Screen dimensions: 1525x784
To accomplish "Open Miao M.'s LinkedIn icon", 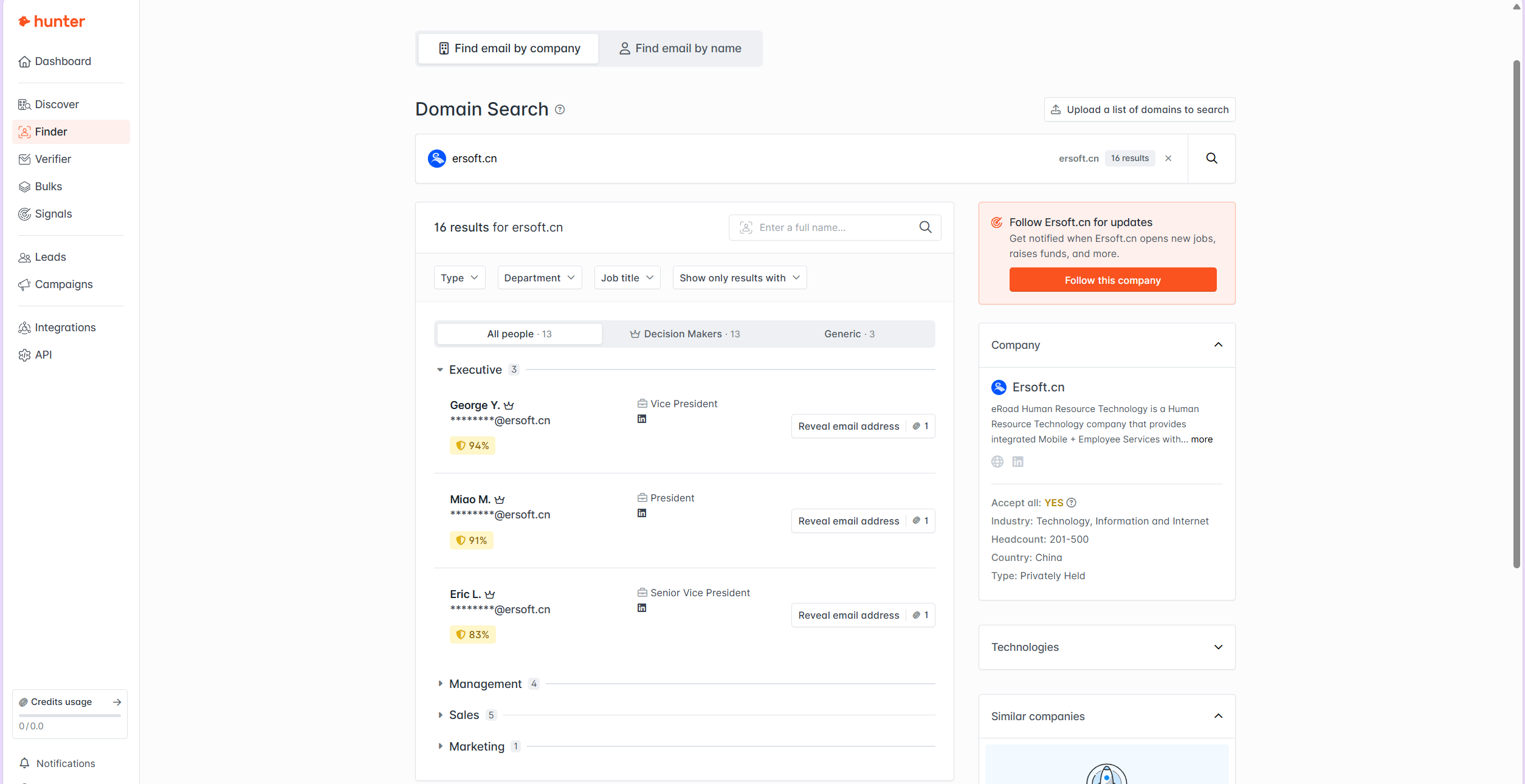I will 641,514.
